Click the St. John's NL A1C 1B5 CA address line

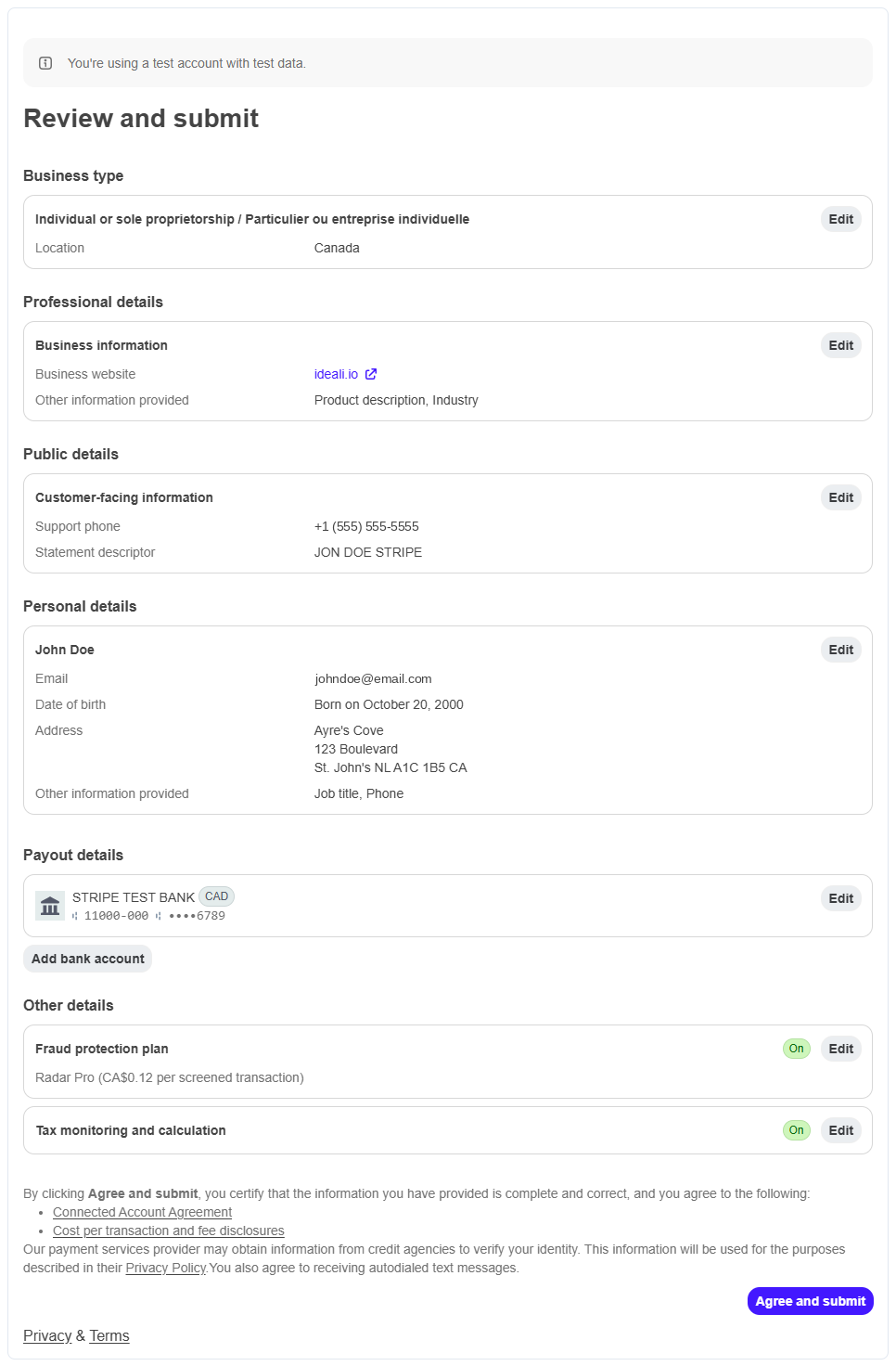pyautogui.click(x=390, y=767)
